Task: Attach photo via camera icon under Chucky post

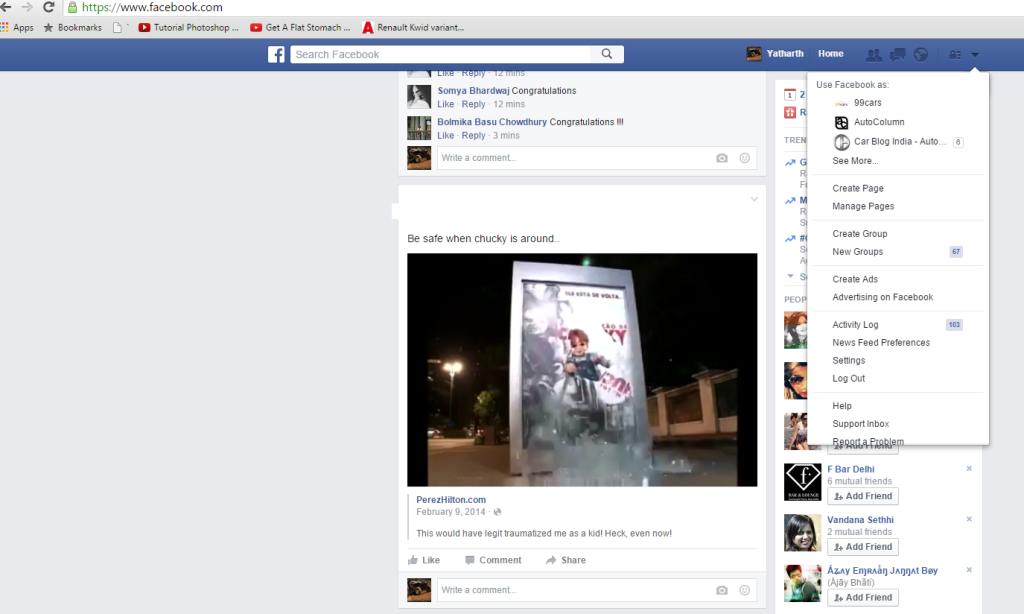Action: pyautogui.click(x=722, y=590)
